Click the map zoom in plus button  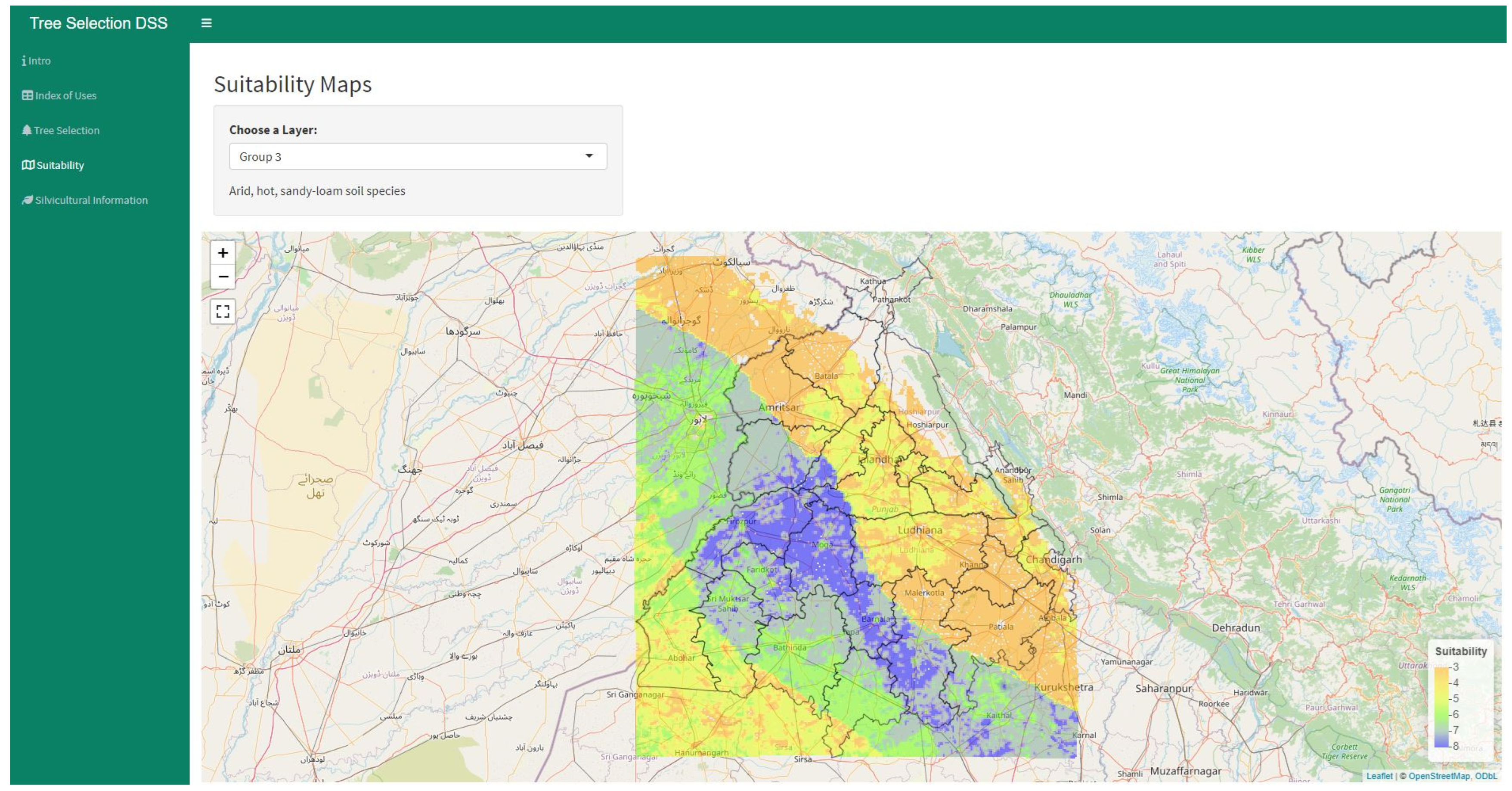(x=223, y=252)
